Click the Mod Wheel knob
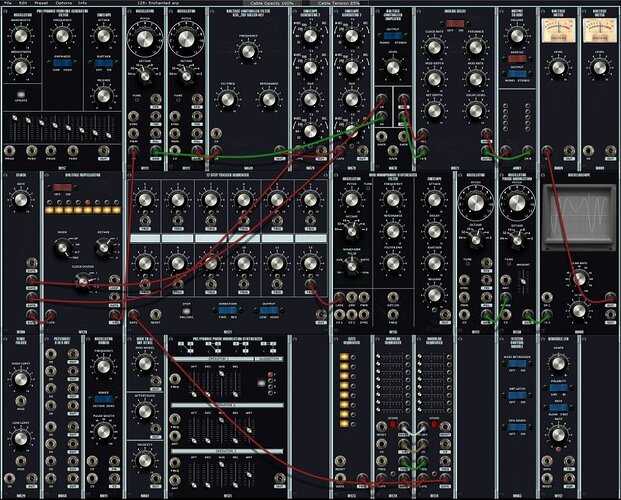 tap(145, 364)
